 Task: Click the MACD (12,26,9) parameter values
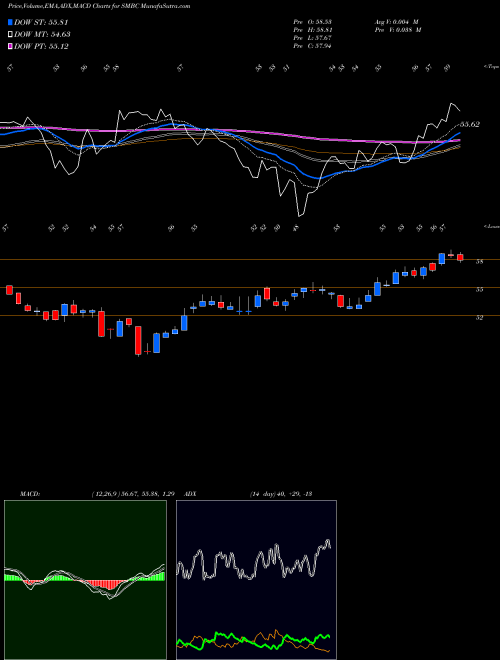click(x=133, y=494)
